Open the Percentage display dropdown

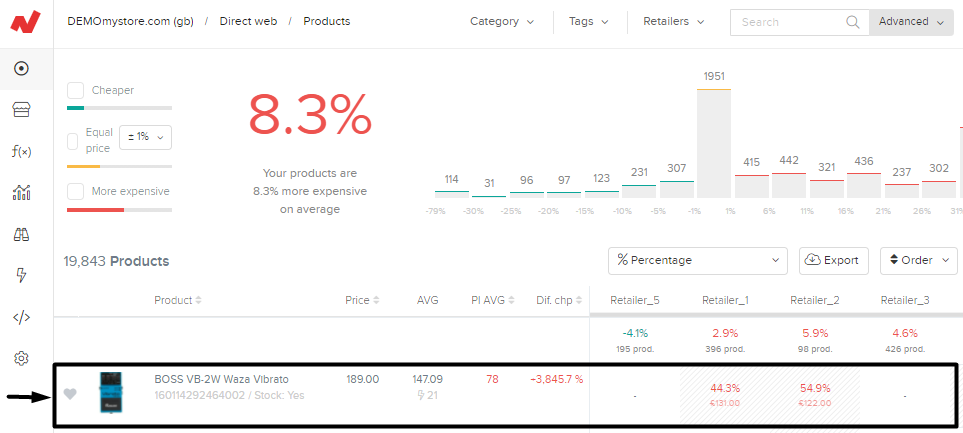click(x=697, y=260)
